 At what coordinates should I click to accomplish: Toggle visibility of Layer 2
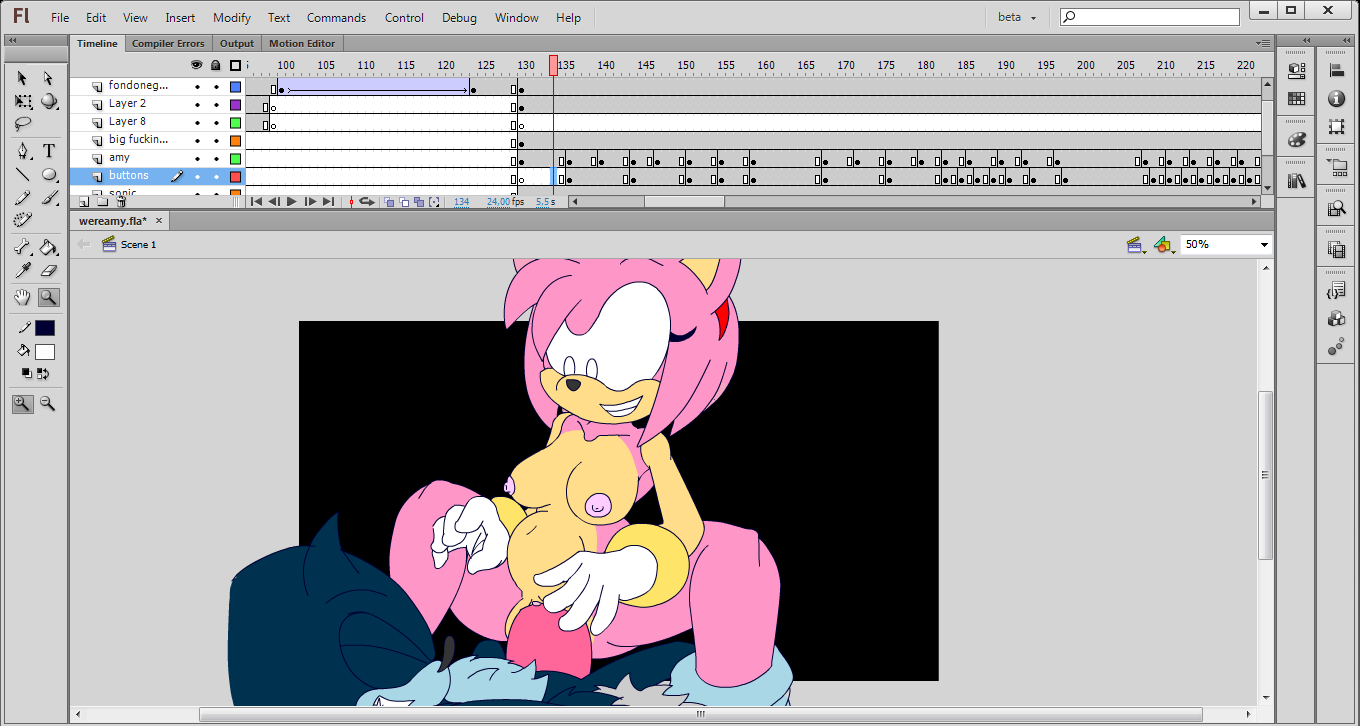click(x=197, y=104)
